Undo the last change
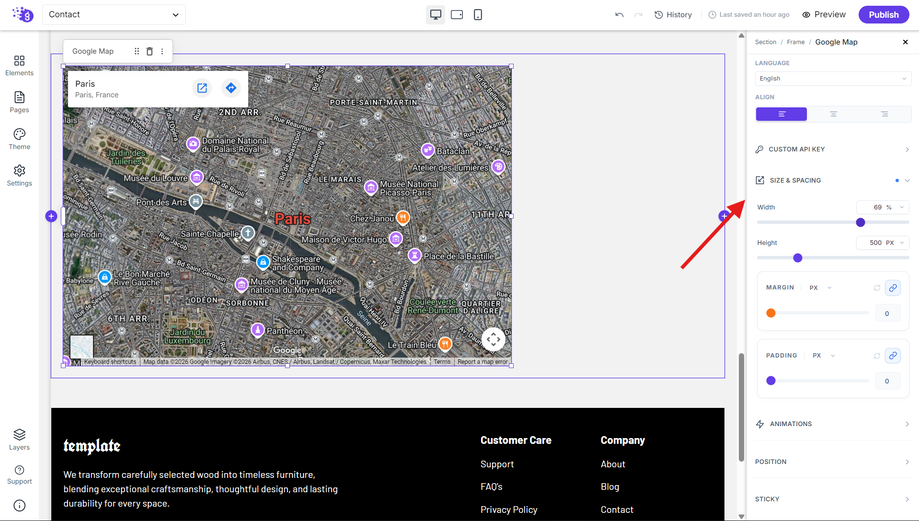Image resolution: width=919 pixels, height=521 pixels. click(x=619, y=15)
